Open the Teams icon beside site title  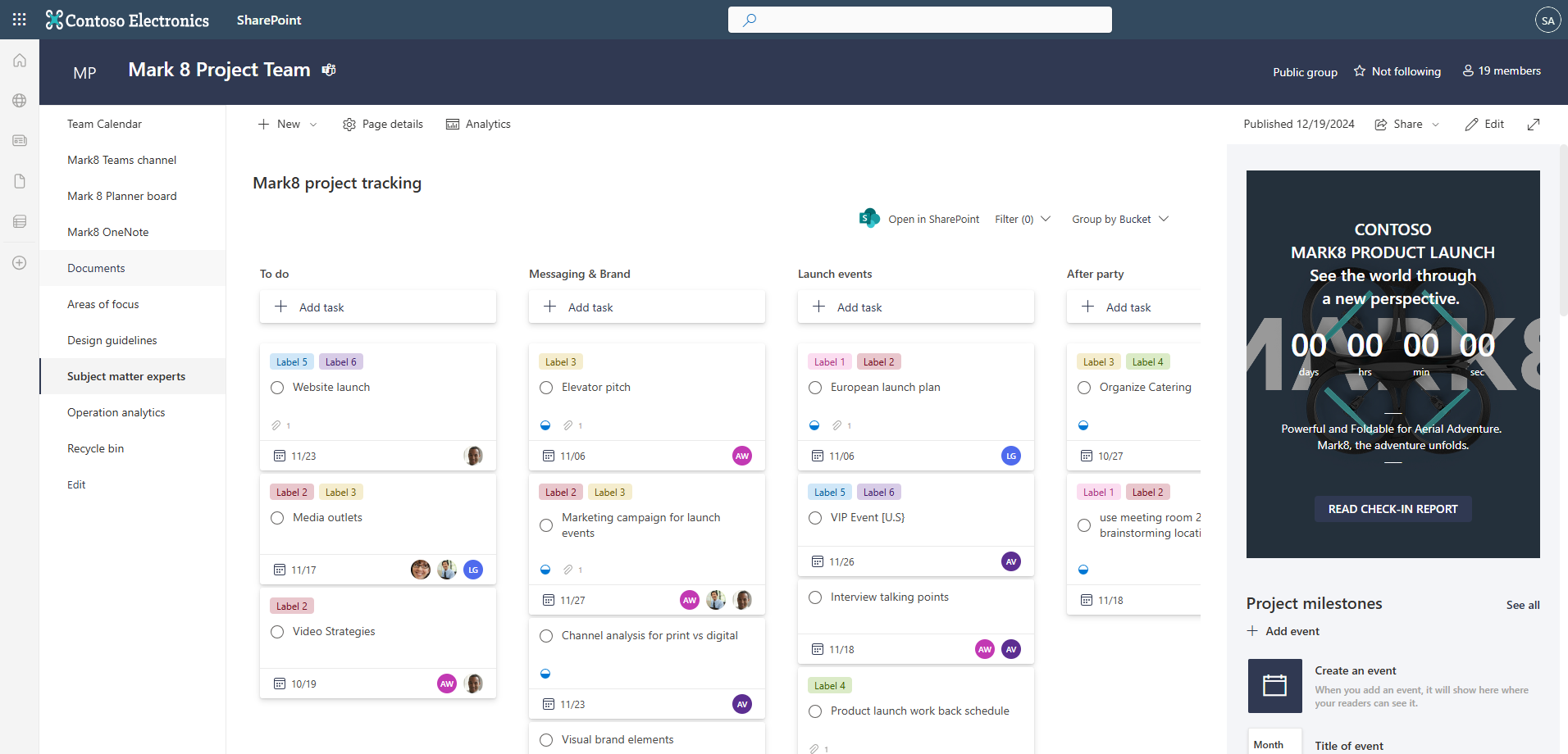pos(329,70)
